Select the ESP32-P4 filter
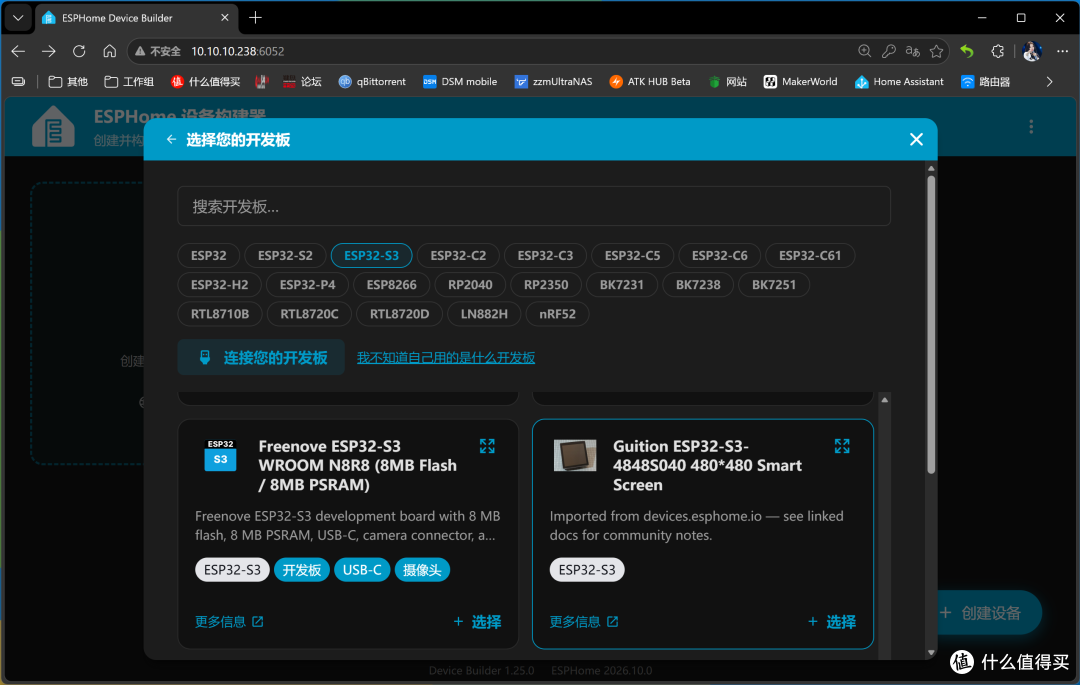This screenshot has width=1080, height=685. tap(307, 285)
